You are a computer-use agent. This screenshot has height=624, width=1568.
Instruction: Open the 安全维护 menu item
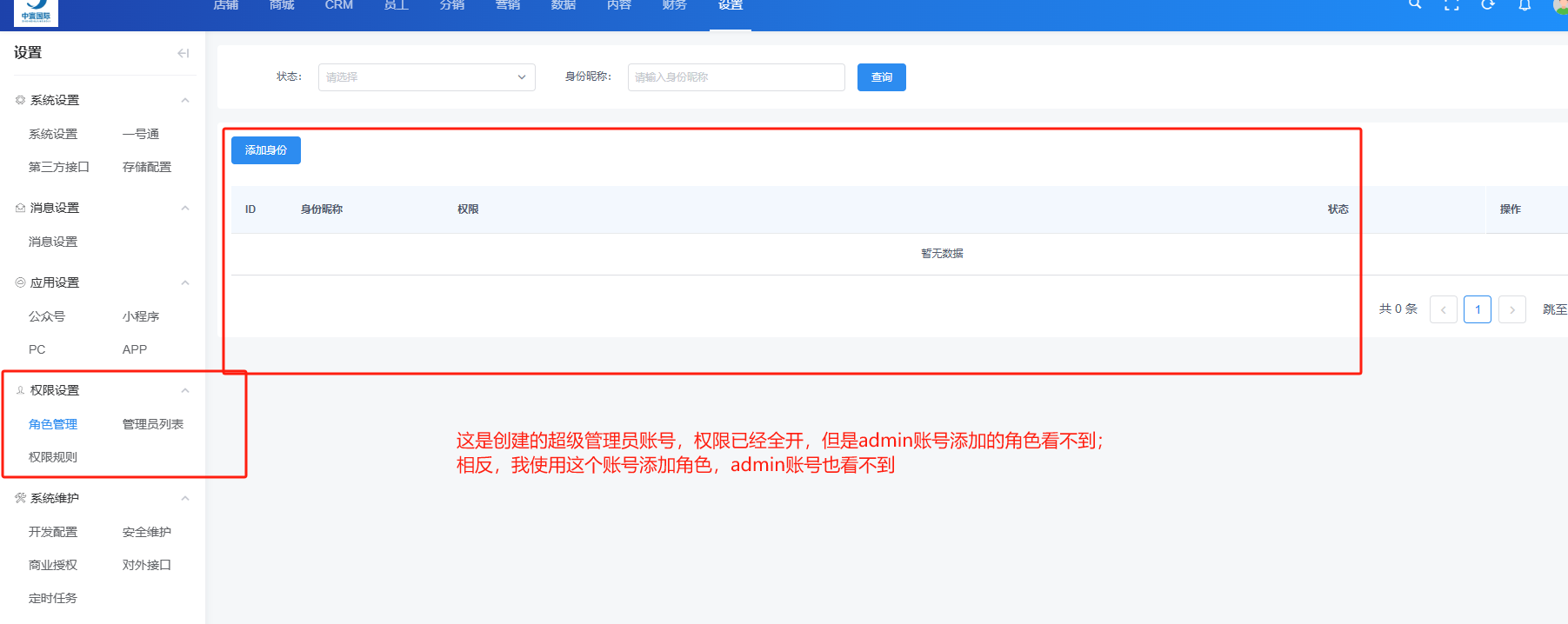tap(147, 532)
